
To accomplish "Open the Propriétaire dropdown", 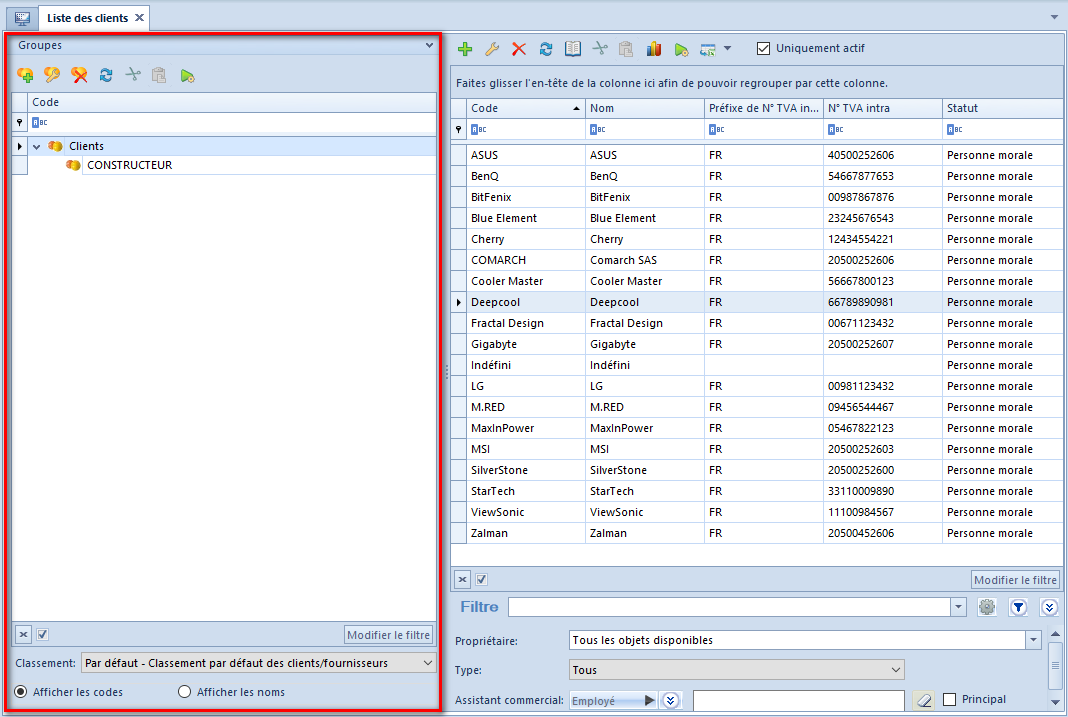I will (x=1033, y=640).
